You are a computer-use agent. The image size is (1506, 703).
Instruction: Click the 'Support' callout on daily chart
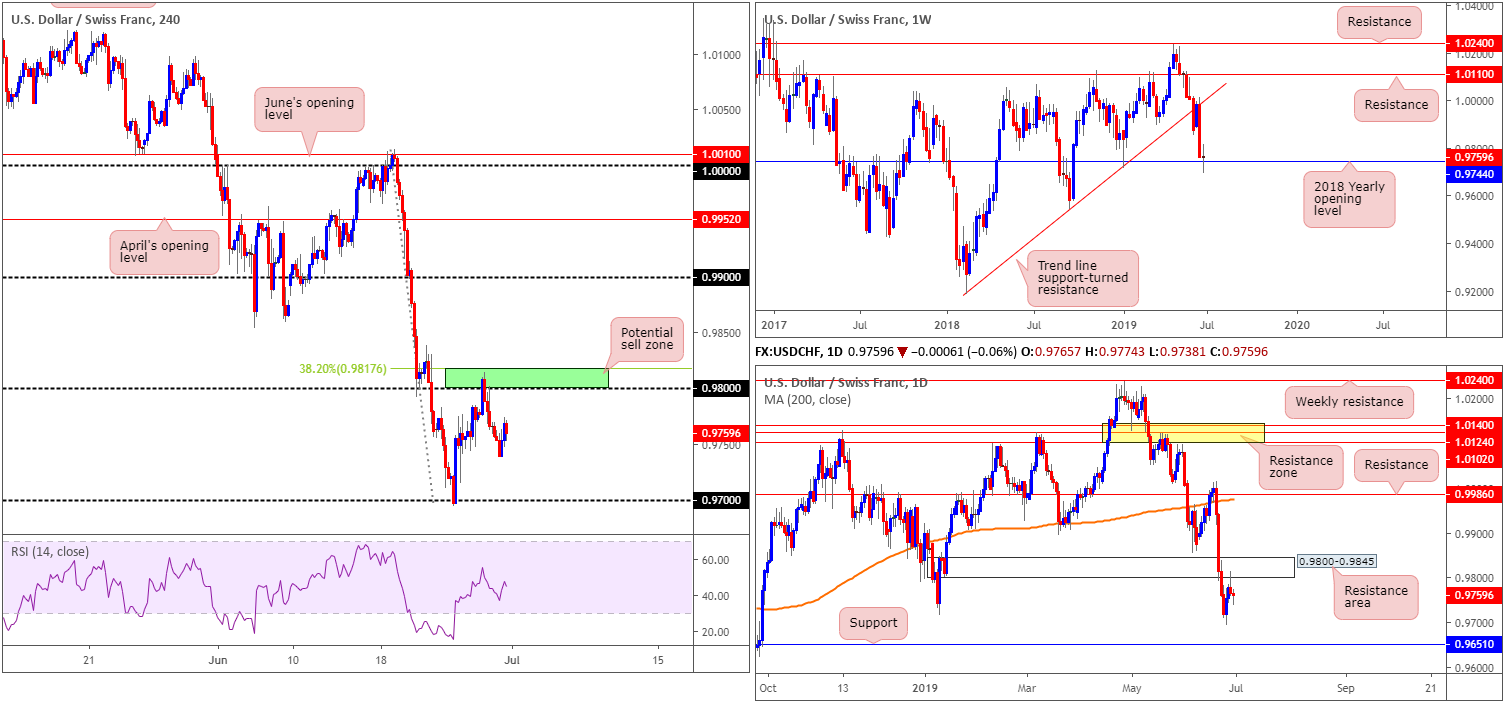click(x=875, y=622)
